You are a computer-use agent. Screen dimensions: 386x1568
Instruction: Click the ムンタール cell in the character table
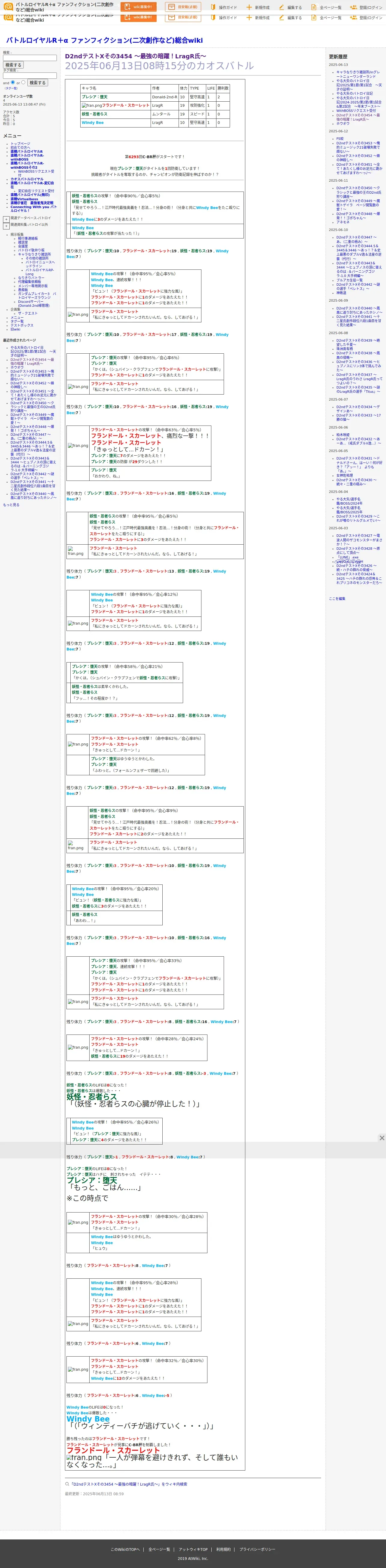(164, 114)
